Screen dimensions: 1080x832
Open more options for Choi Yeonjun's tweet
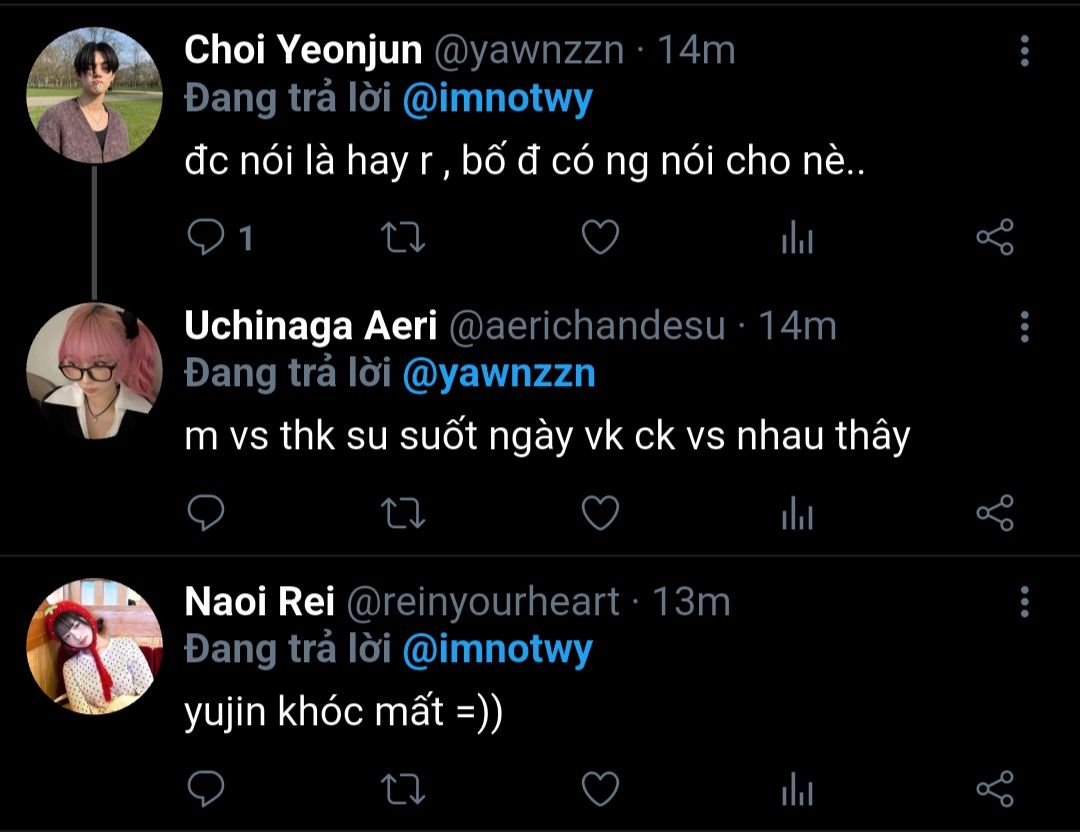pyautogui.click(x=1024, y=51)
